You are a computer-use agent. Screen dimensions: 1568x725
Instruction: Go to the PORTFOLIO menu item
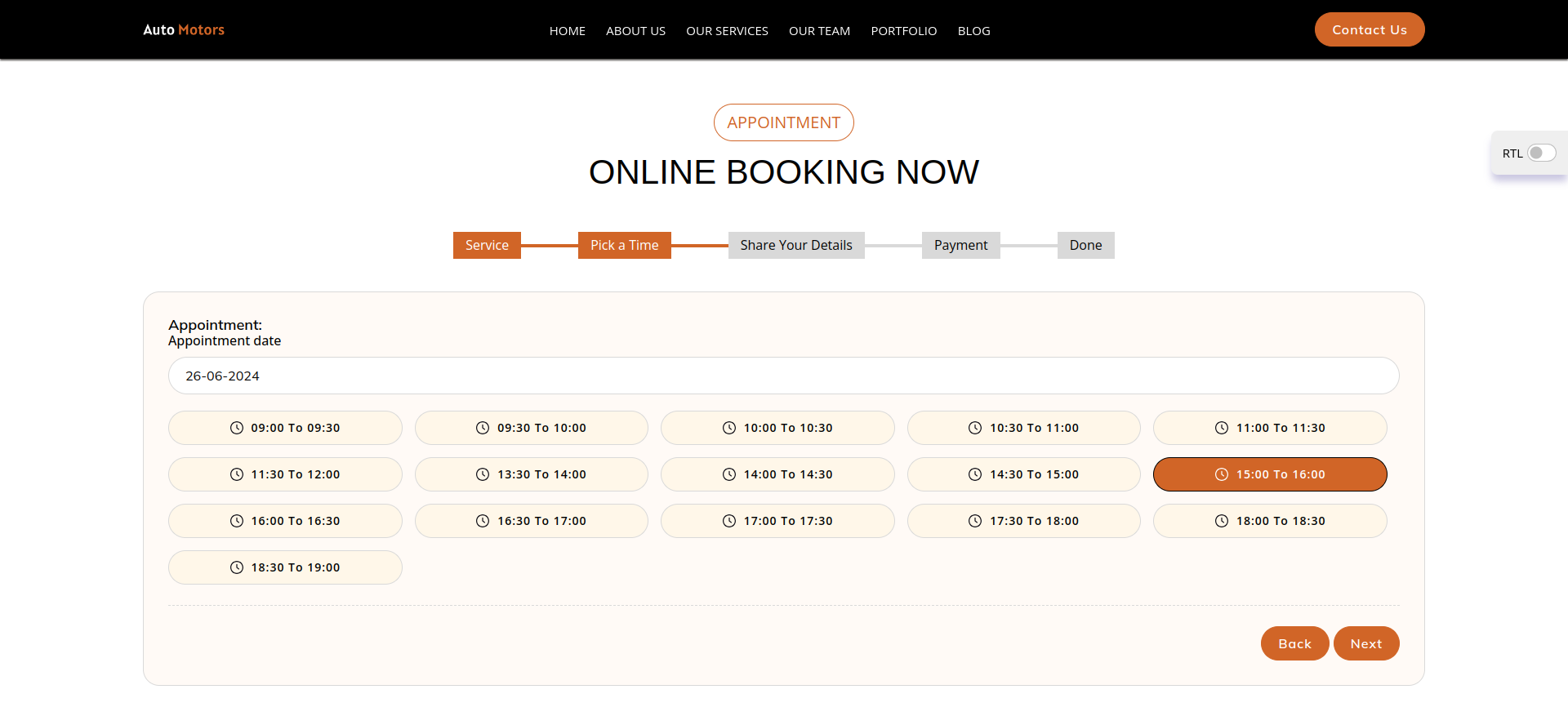903,31
